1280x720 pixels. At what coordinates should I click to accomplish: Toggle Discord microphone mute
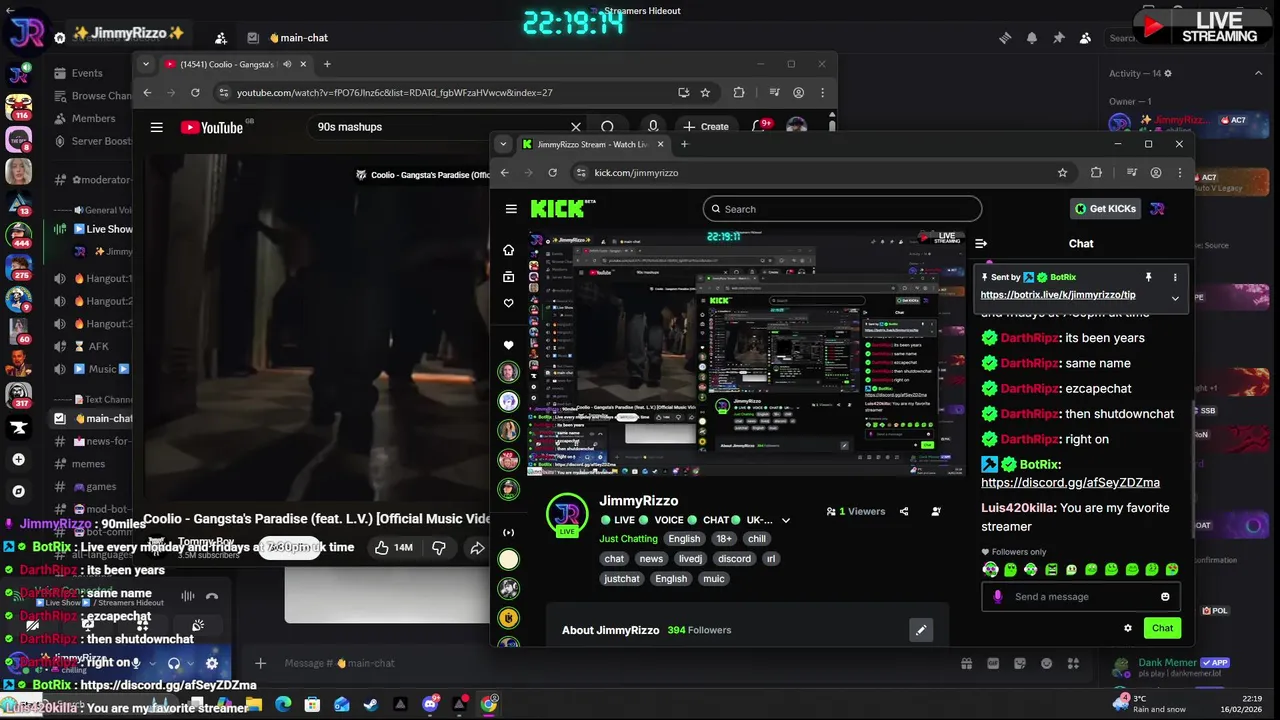click(136, 663)
